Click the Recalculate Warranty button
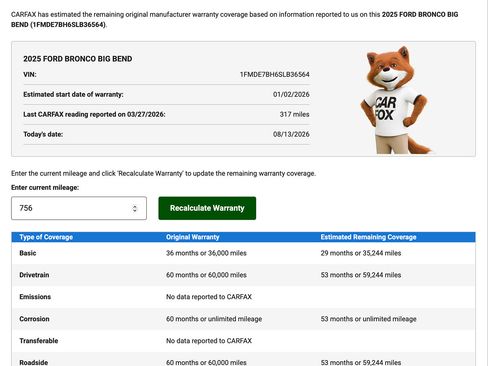 click(x=207, y=208)
